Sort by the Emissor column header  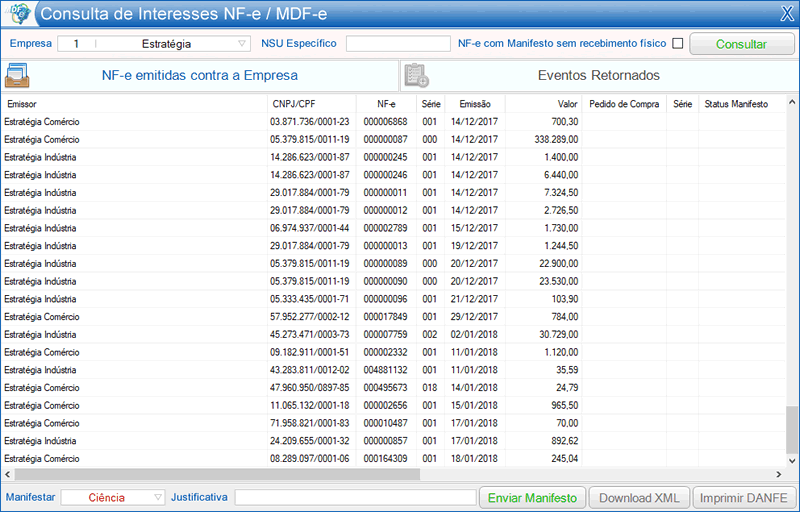click(x=134, y=104)
